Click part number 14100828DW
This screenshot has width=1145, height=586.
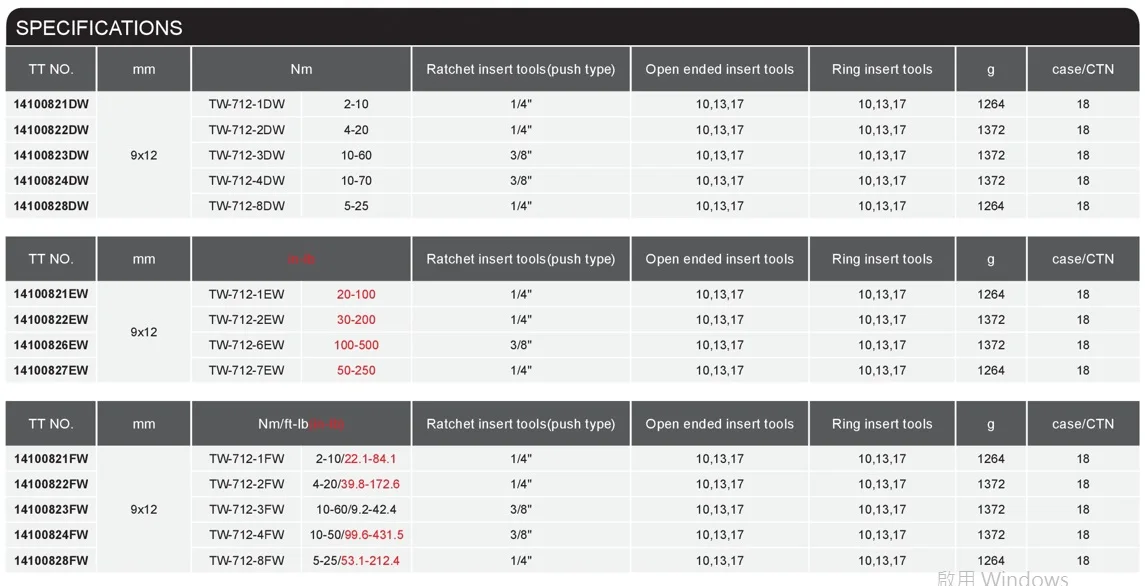click(51, 206)
